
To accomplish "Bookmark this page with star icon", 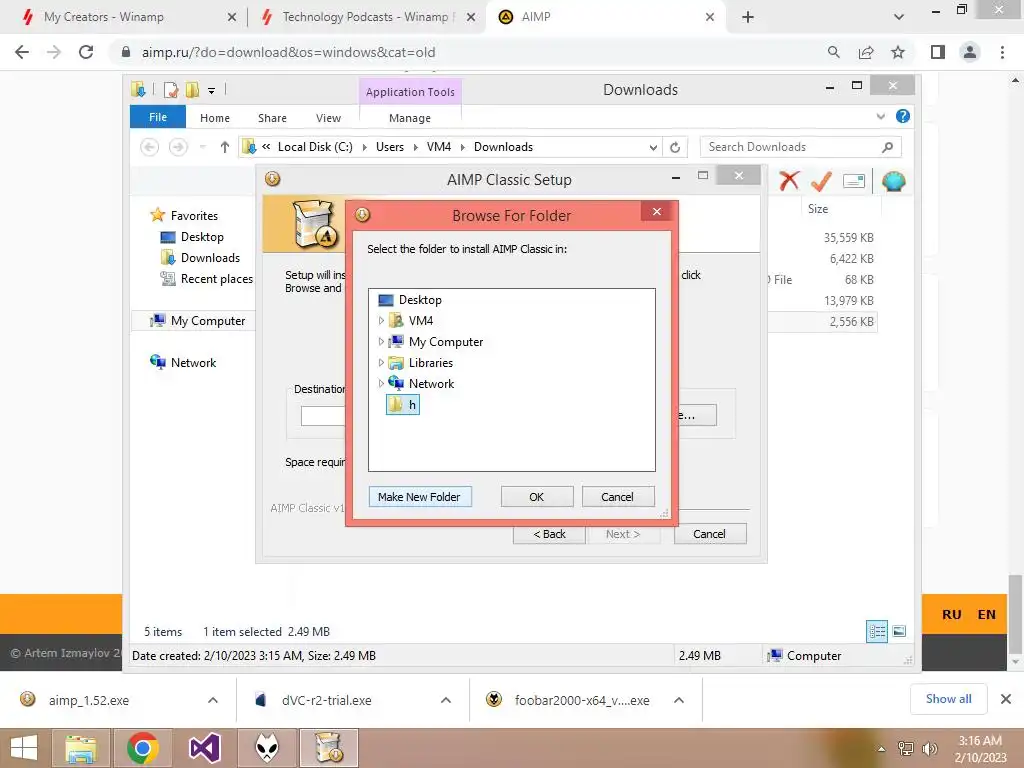I will [899, 52].
